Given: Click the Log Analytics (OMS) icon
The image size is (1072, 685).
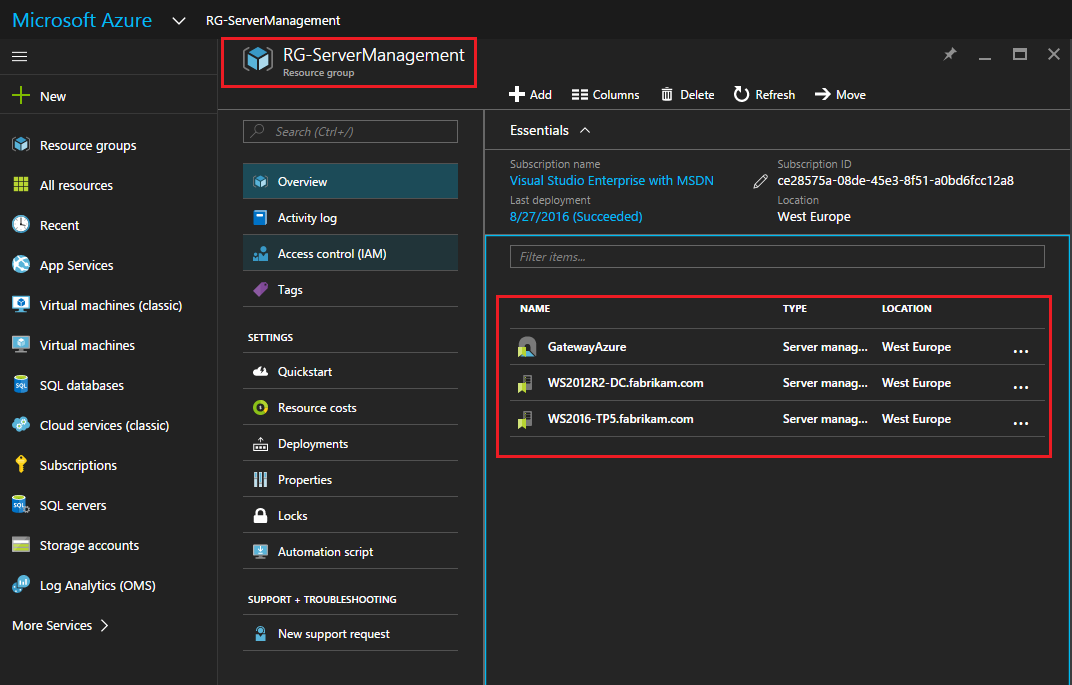Looking at the screenshot, I should point(21,585).
